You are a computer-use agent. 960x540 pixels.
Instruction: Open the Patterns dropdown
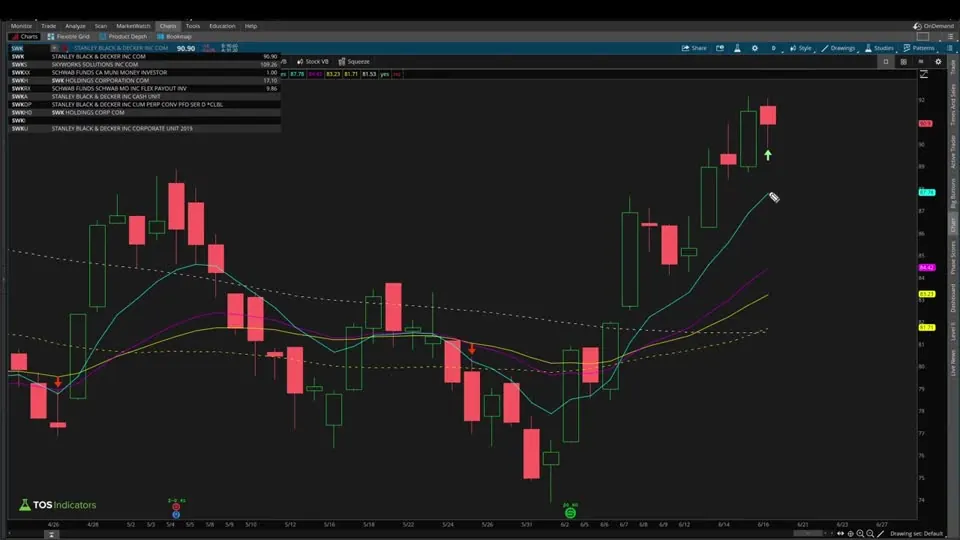click(920, 48)
